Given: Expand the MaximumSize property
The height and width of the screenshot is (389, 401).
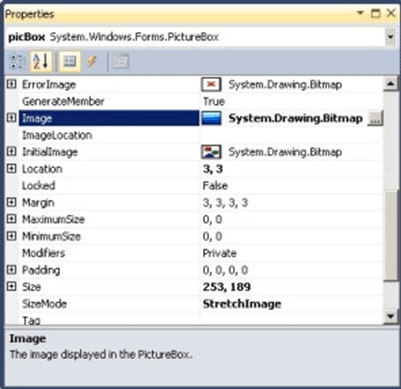Looking at the screenshot, I should click(x=12, y=219).
